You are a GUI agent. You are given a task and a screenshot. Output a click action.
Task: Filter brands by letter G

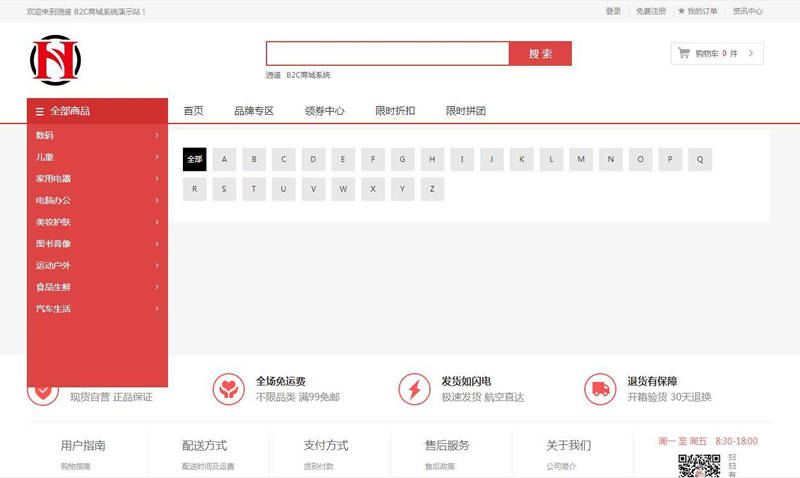[x=403, y=159]
